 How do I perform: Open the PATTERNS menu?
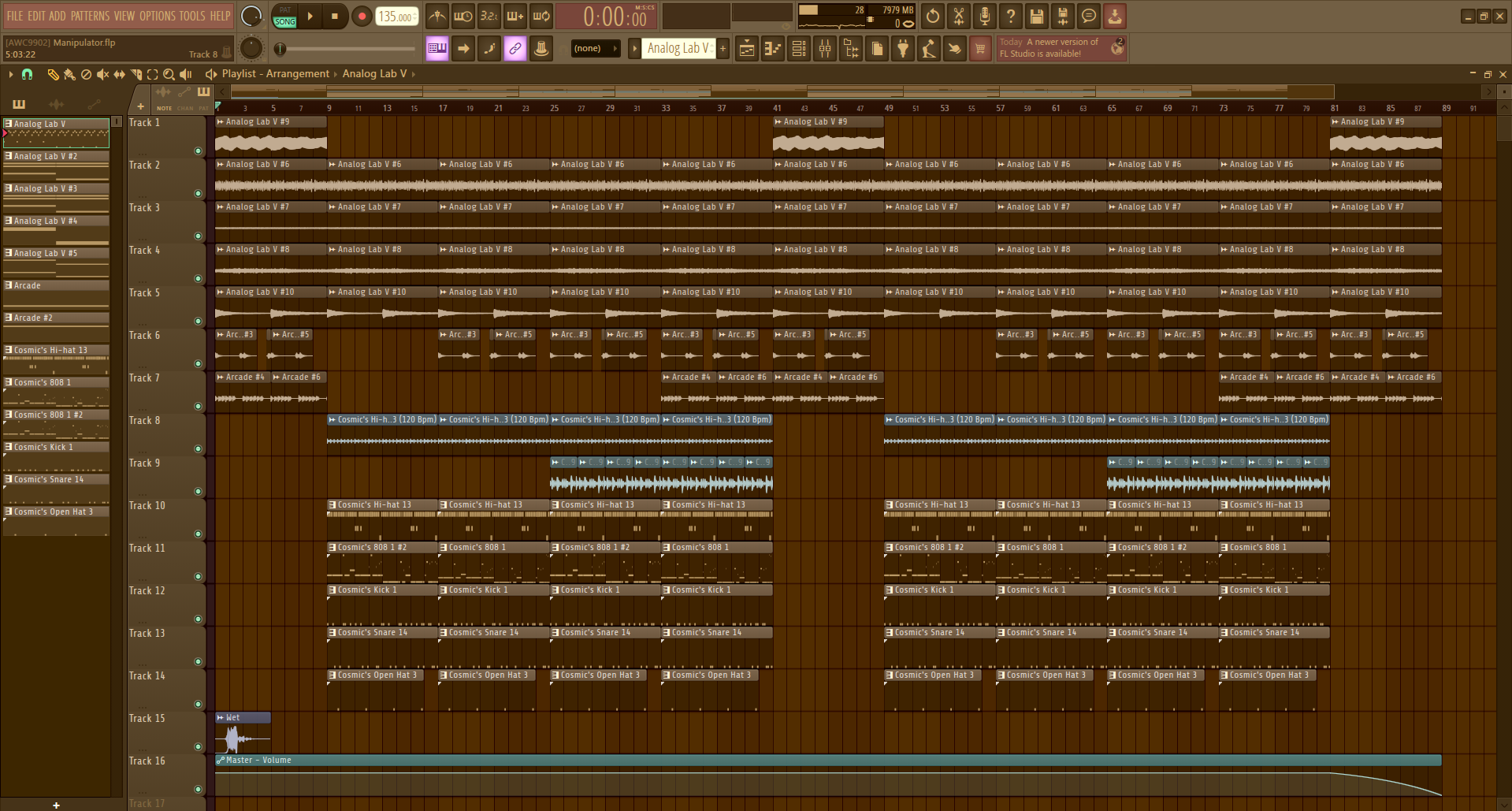click(x=90, y=16)
